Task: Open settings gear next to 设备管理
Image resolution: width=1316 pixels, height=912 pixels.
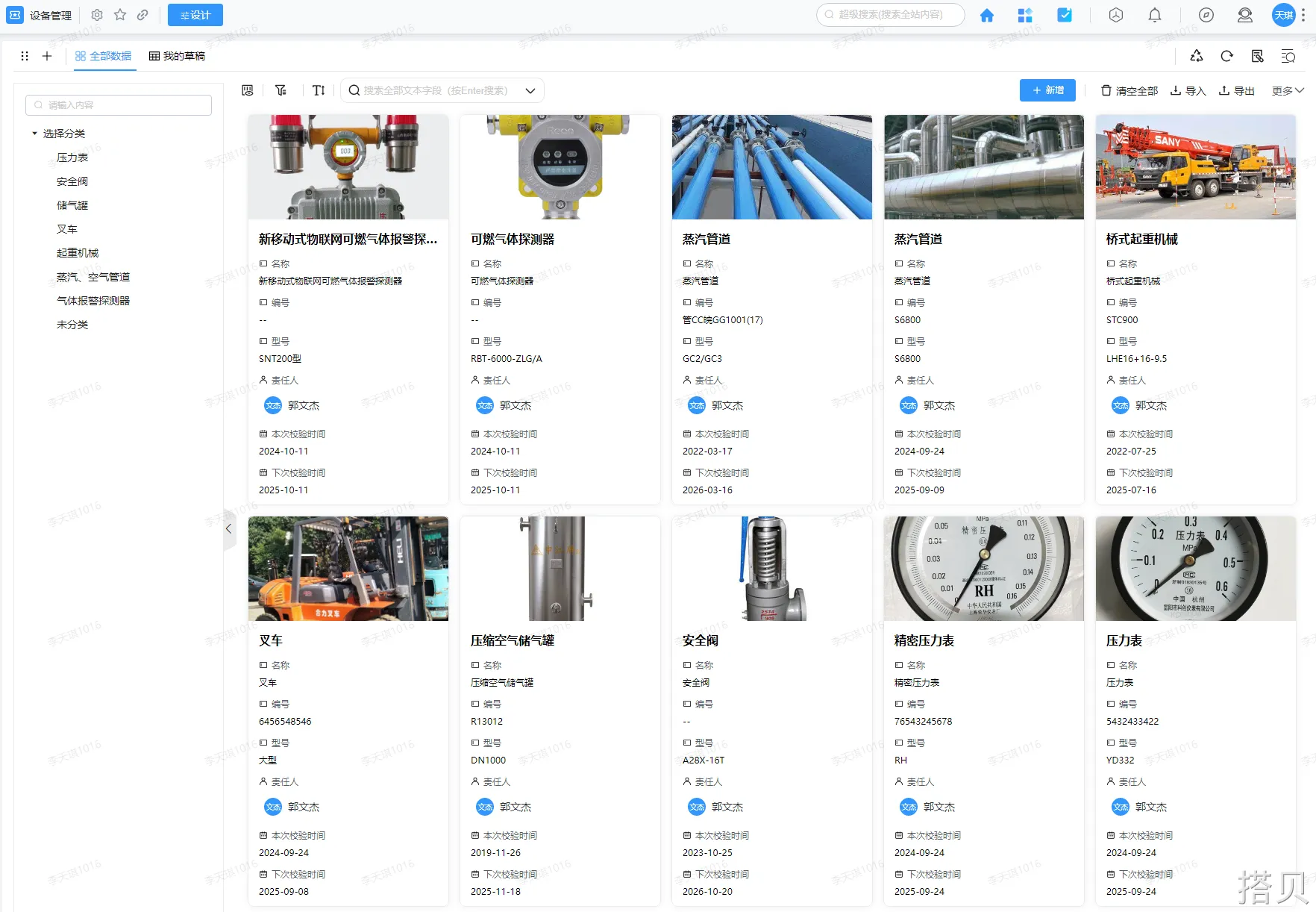Action: point(97,15)
